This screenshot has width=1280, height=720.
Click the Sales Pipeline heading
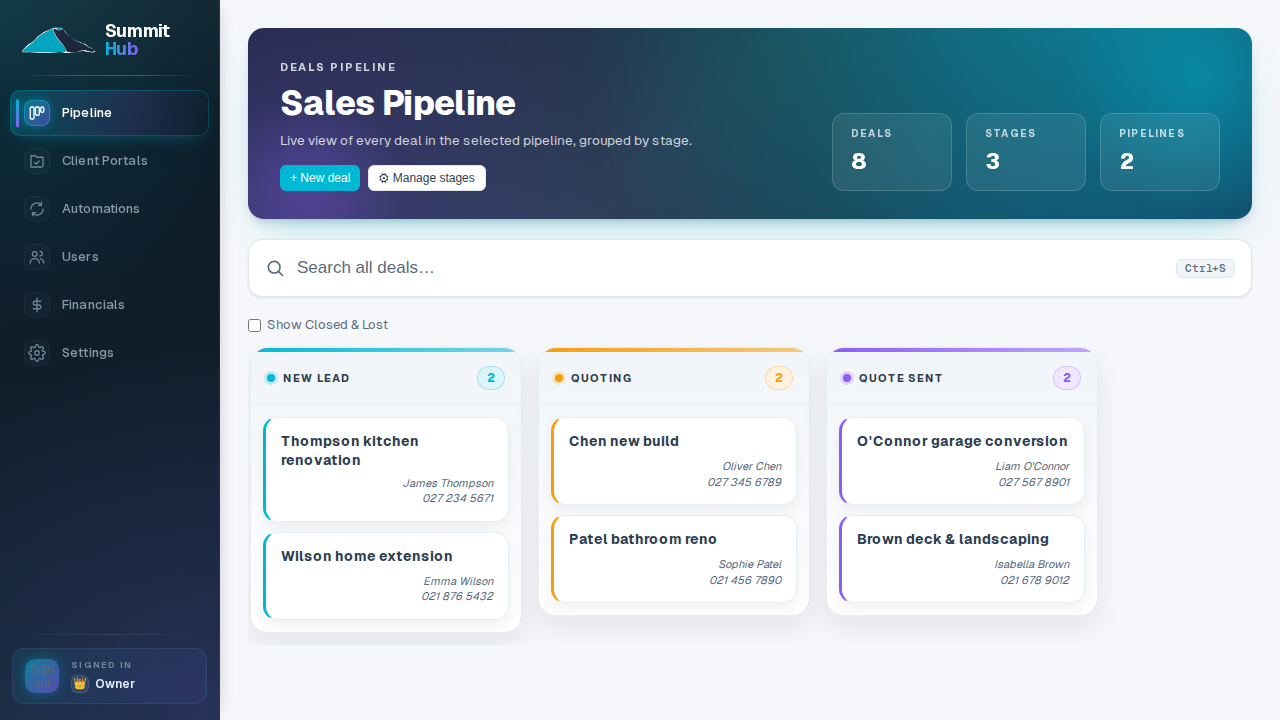(398, 103)
